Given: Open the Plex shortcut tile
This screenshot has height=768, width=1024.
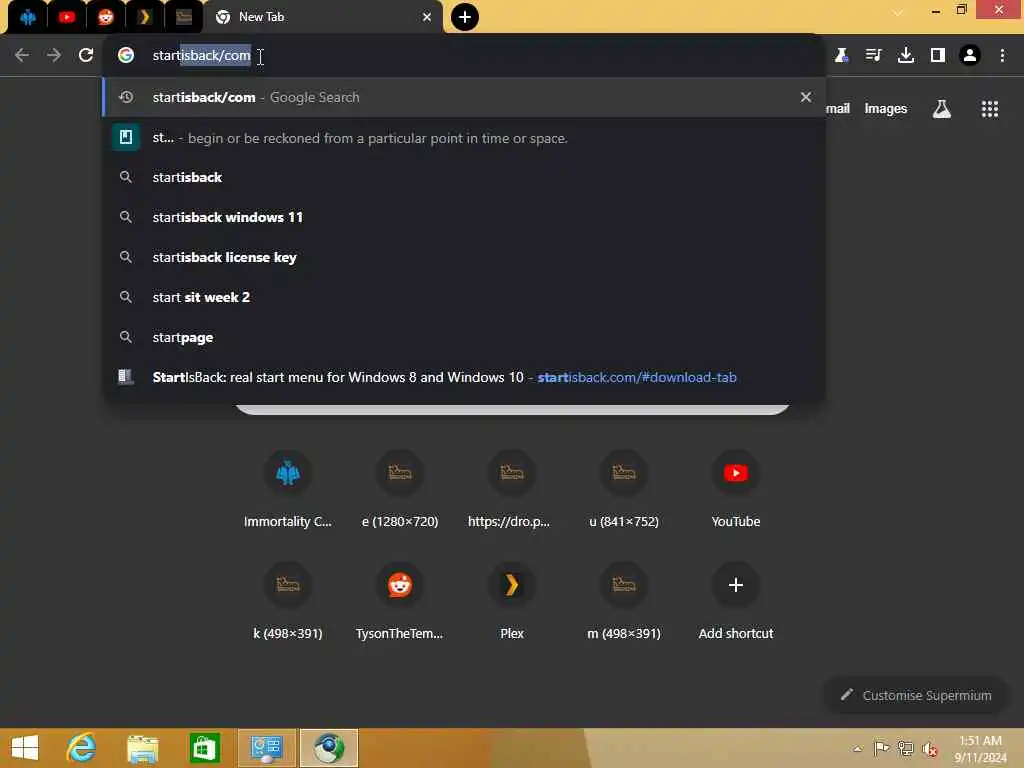Looking at the screenshot, I should [x=511, y=601].
